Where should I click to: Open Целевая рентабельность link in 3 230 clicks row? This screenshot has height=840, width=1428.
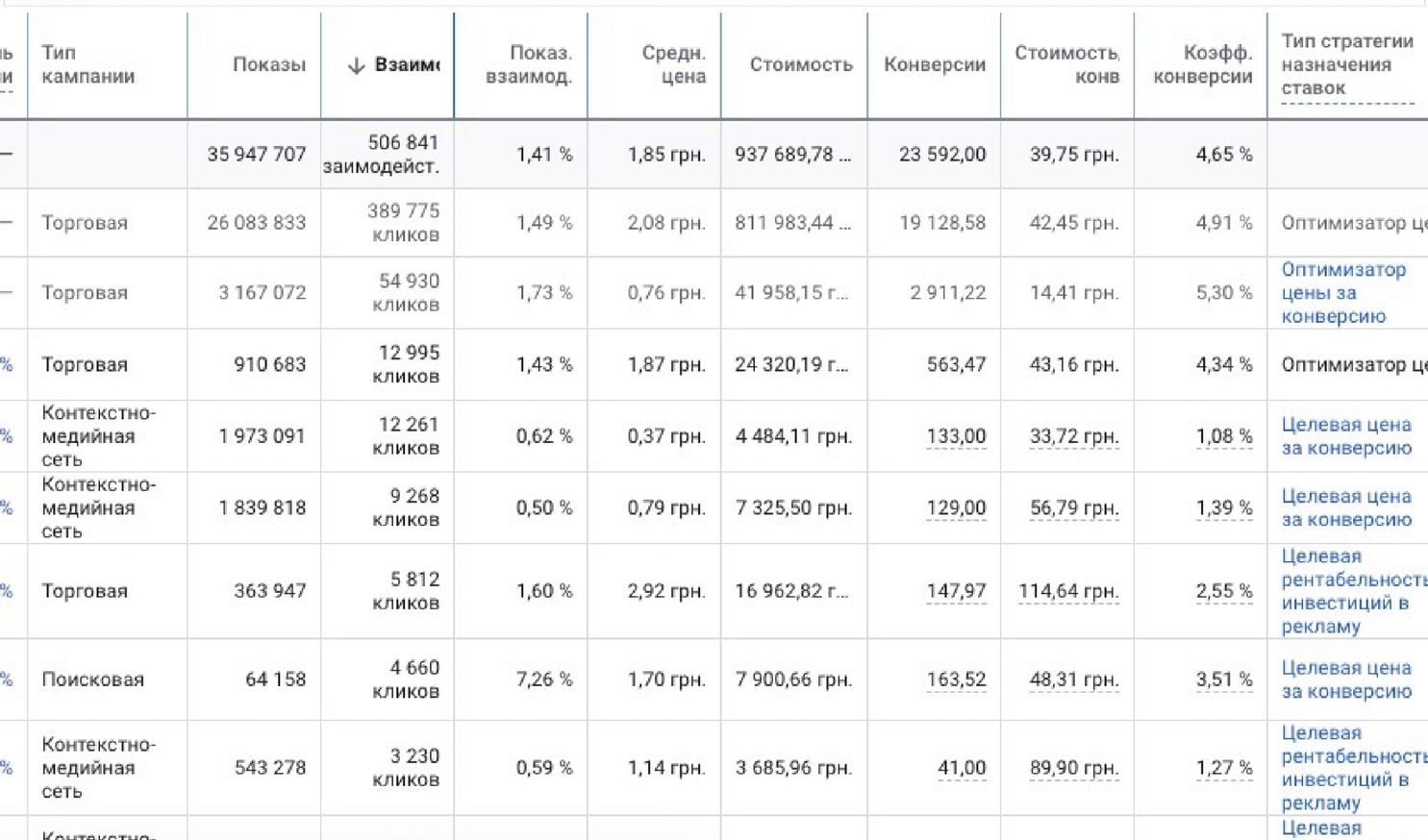point(1354,768)
